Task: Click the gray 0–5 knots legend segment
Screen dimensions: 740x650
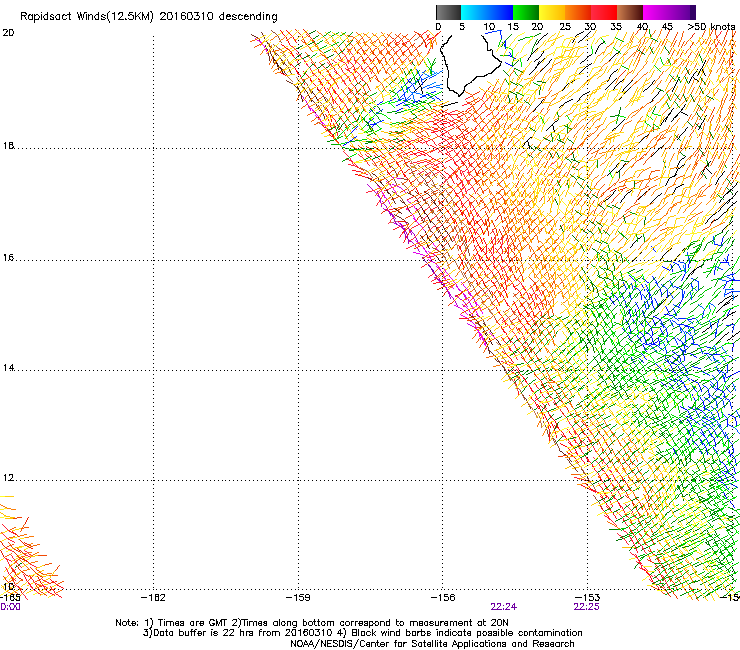Action: [448, 12]
